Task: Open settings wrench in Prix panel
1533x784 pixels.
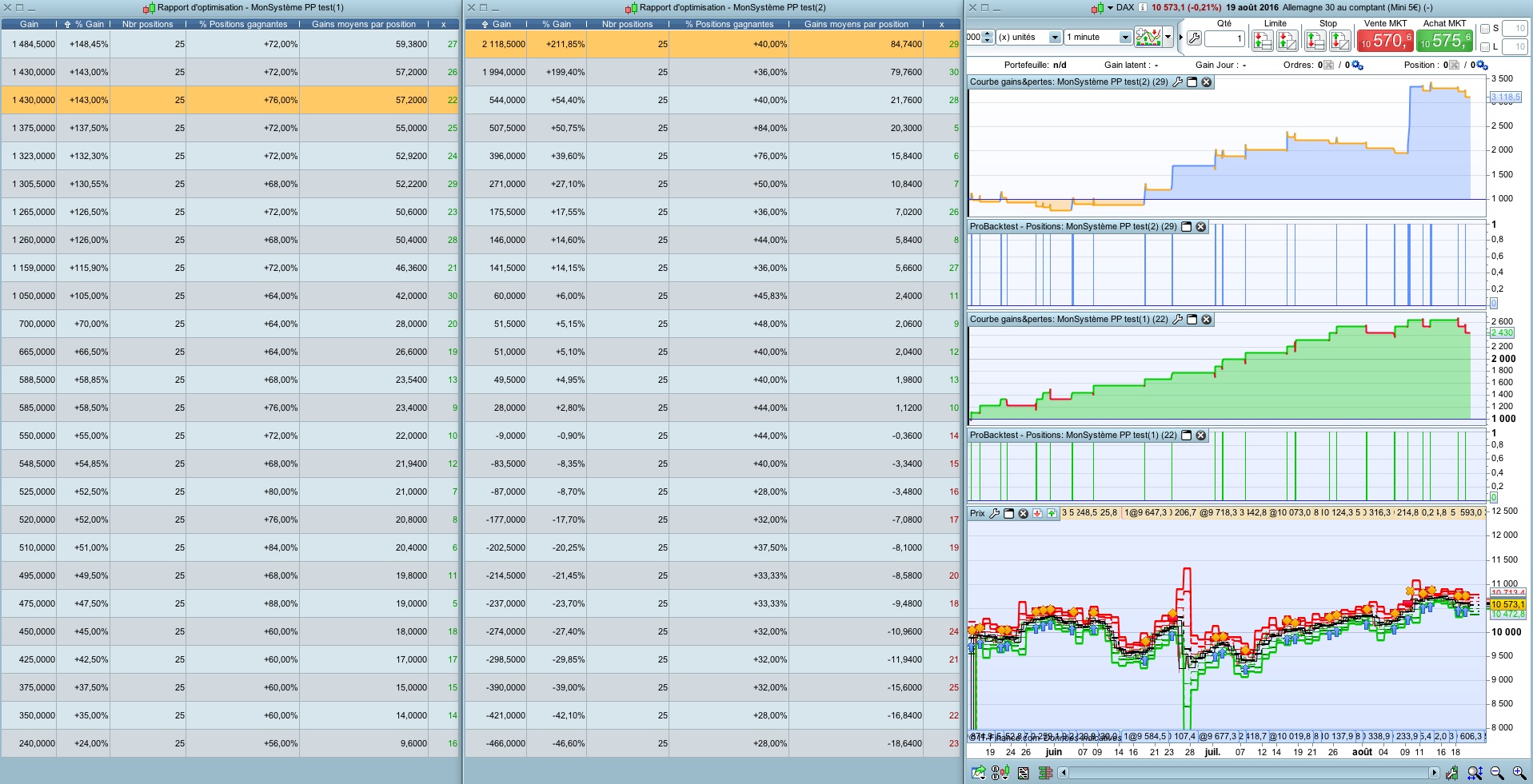Action: (x=994, y=513)
